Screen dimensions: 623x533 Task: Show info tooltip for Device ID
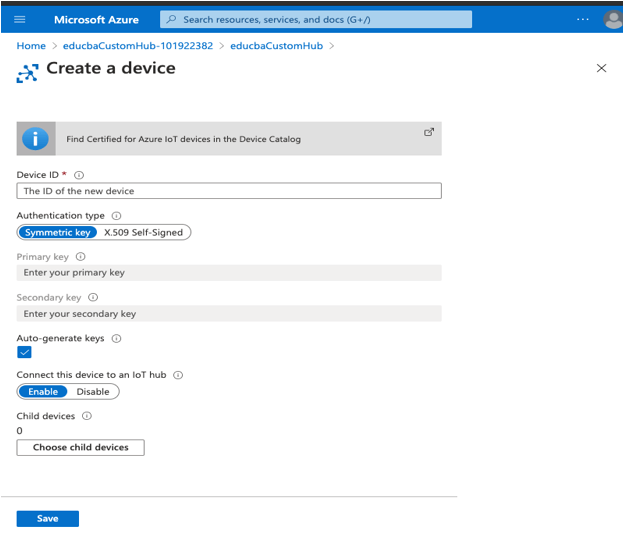(x=79, y=175)
